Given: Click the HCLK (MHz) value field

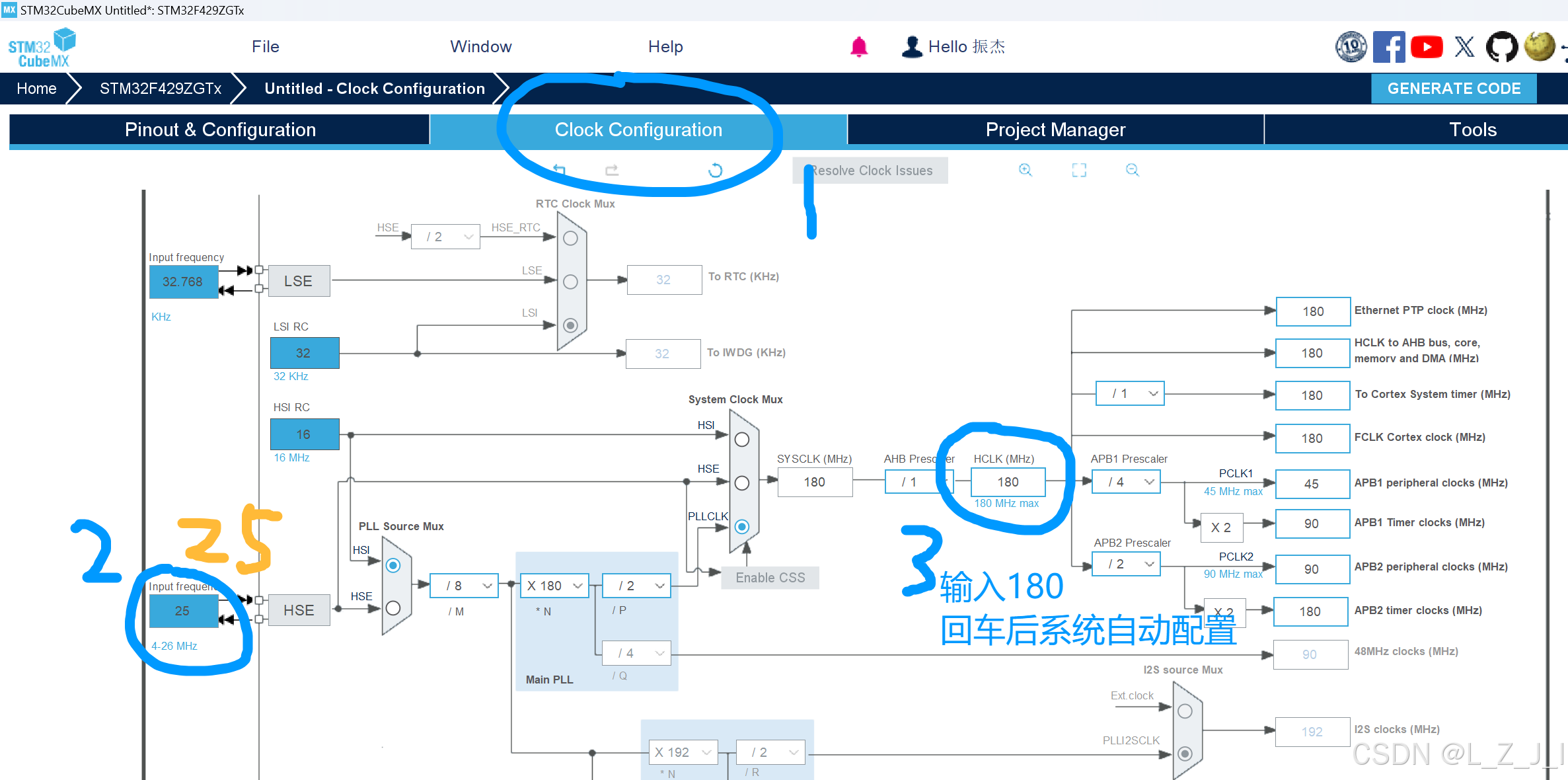Looking at the screenshot, I should (1008, 482).
